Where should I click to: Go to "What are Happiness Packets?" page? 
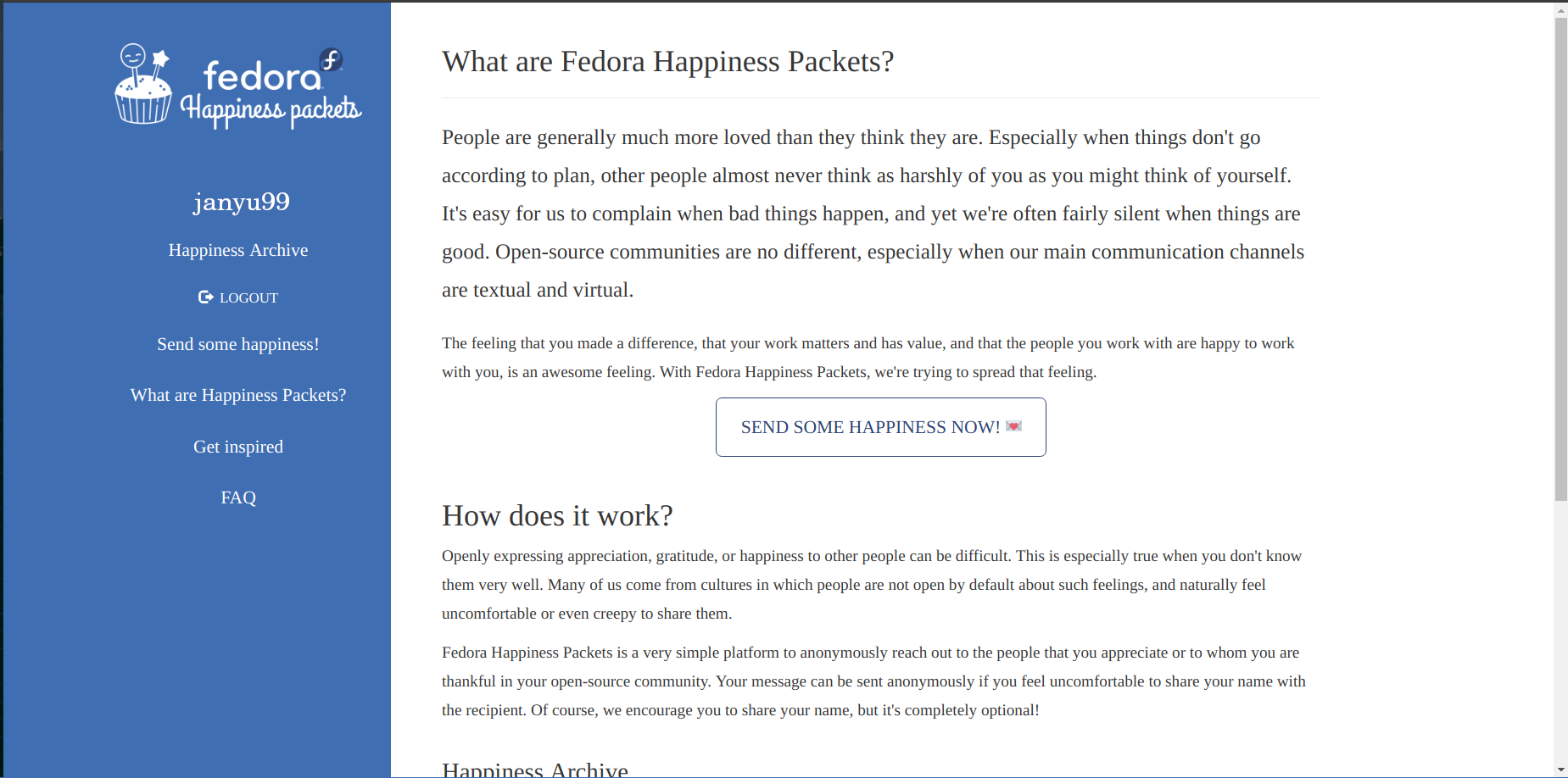coord(238,395)
